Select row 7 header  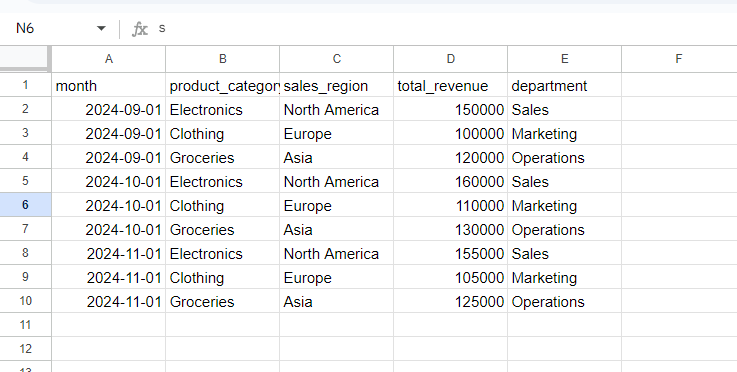point(25,229)
